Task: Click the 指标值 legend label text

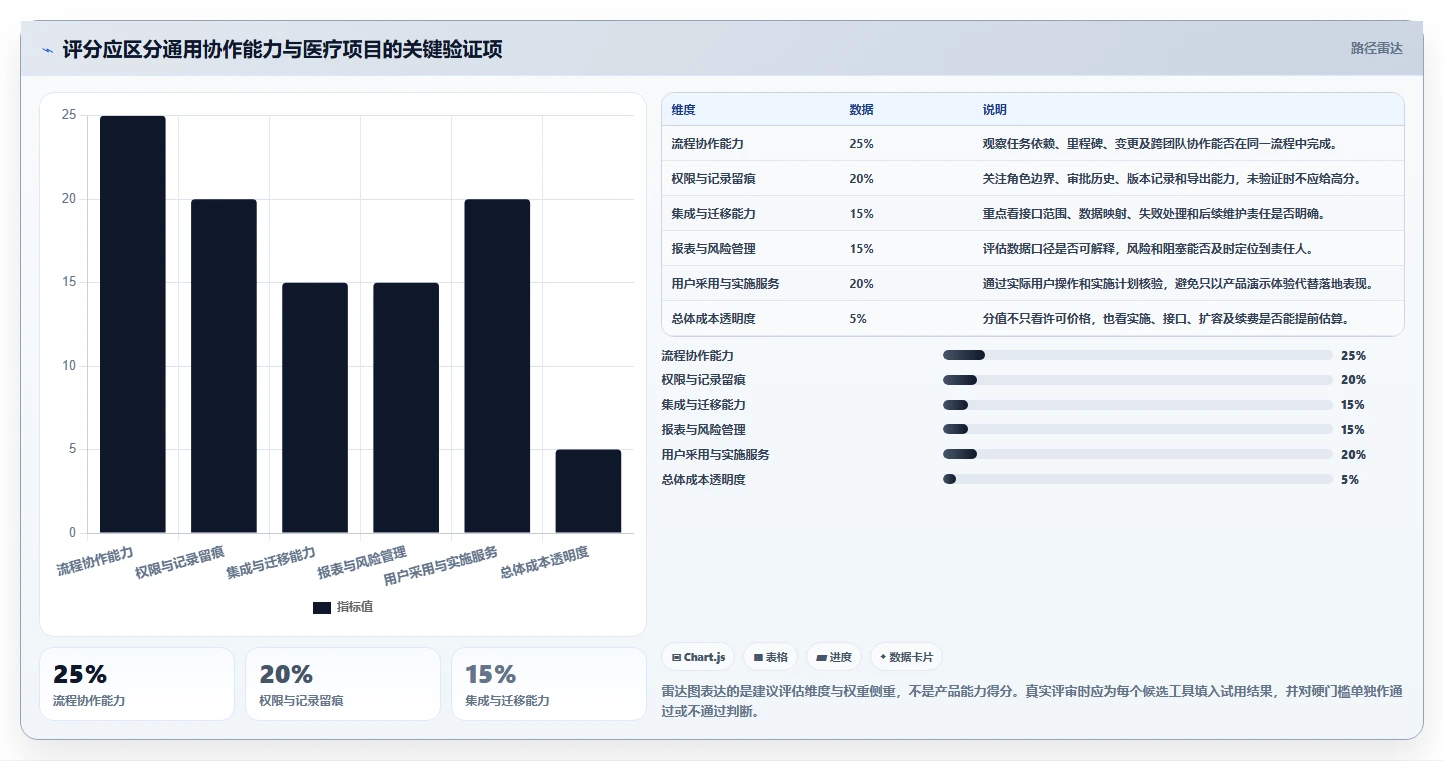Action: (x=355, y=607)
